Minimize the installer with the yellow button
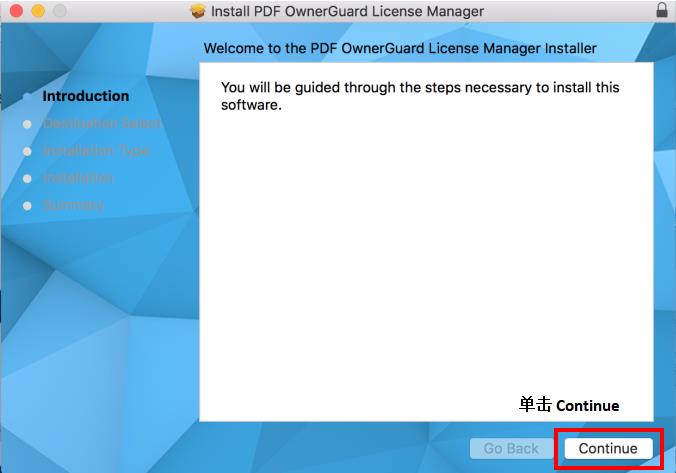This screenshot has width=676, height=473. [38, 11]
